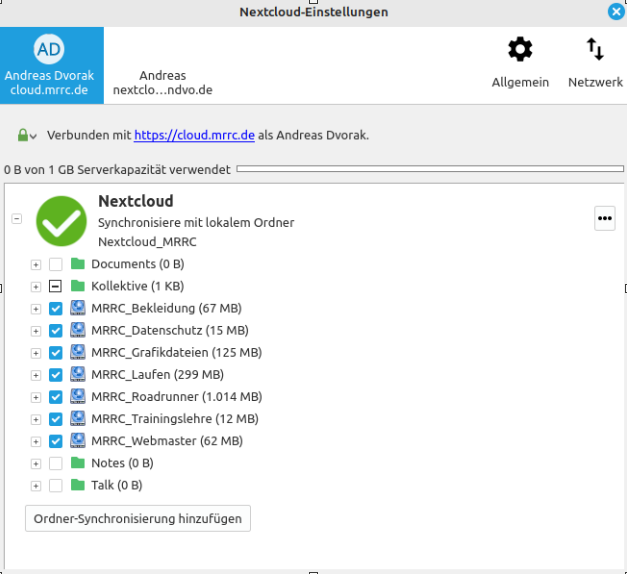Select Kollektive (1 KB) row

pos(137,286)
